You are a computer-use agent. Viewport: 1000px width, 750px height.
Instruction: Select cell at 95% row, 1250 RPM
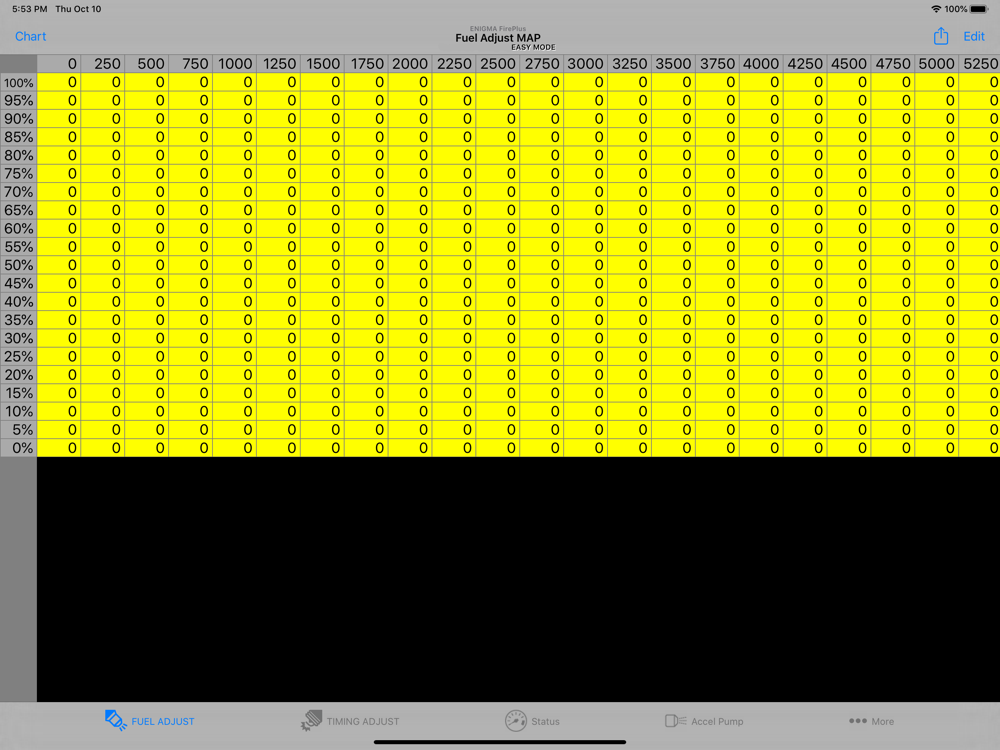click(278, 101)
